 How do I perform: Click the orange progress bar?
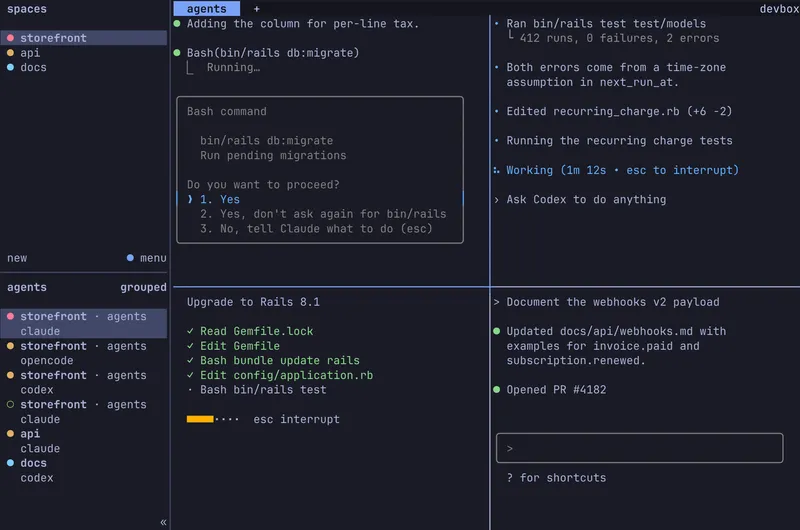pyautogui.click(x=200, y=419)
